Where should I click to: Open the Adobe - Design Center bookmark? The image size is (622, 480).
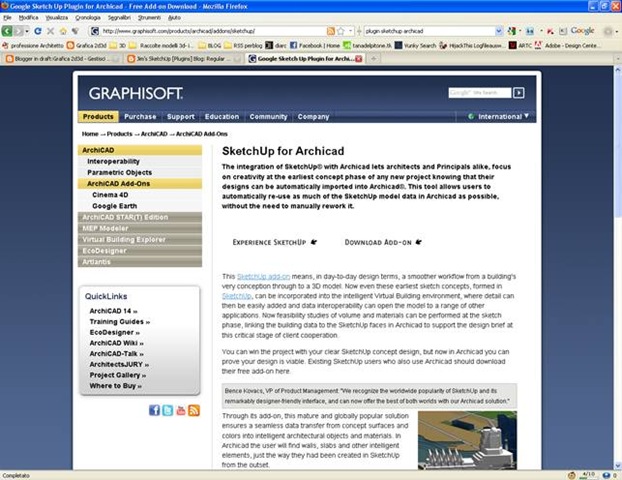click(x=566, y=46)
